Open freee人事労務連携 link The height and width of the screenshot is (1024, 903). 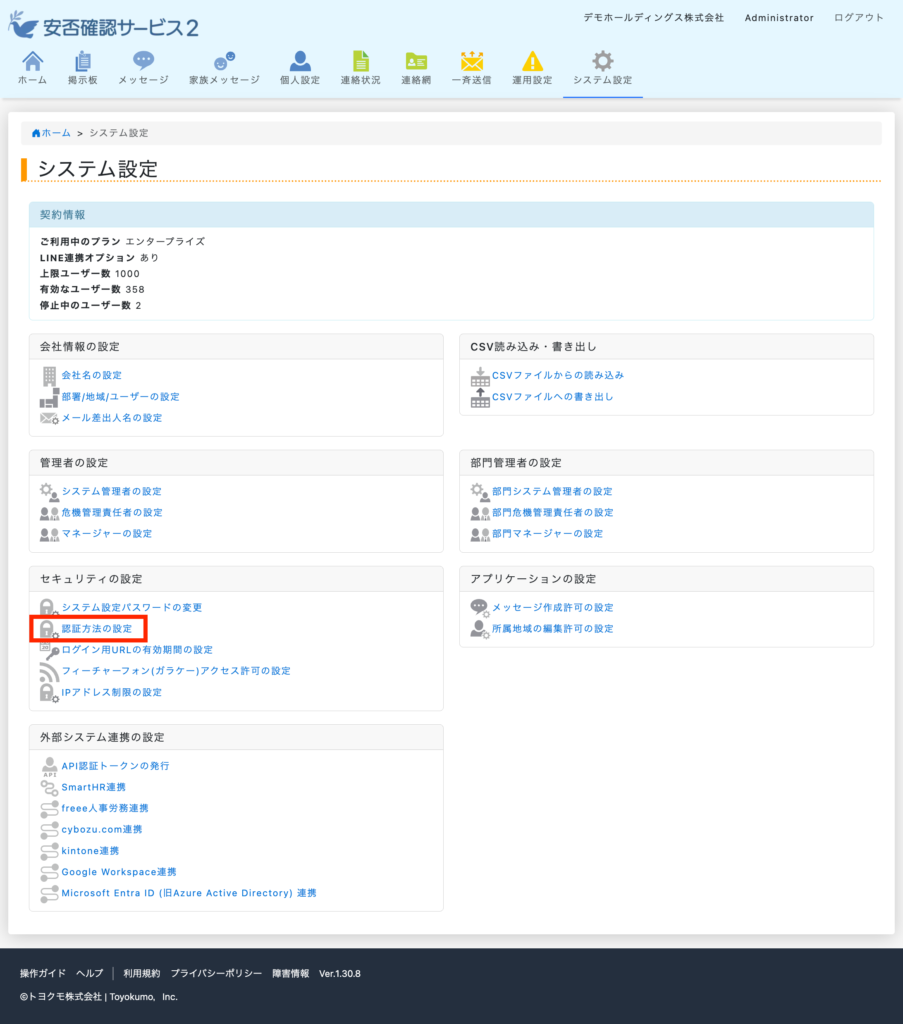click(x=104, y=808)
